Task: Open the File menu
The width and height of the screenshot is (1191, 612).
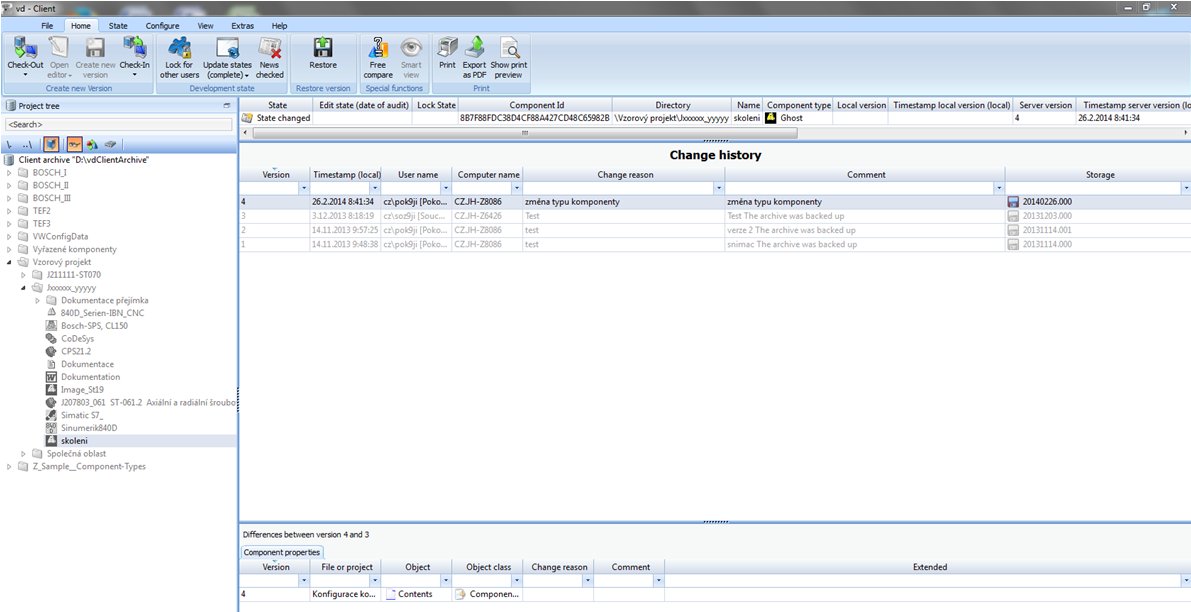Action: 47,26
